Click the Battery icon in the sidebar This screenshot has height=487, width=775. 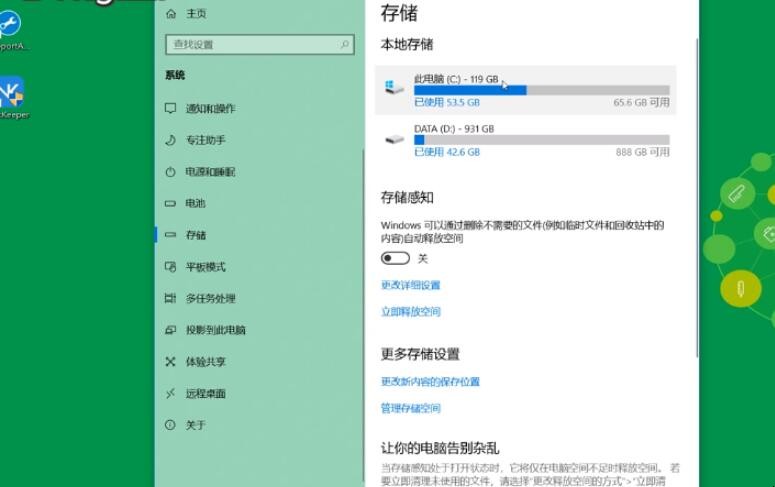coord(171,203)
